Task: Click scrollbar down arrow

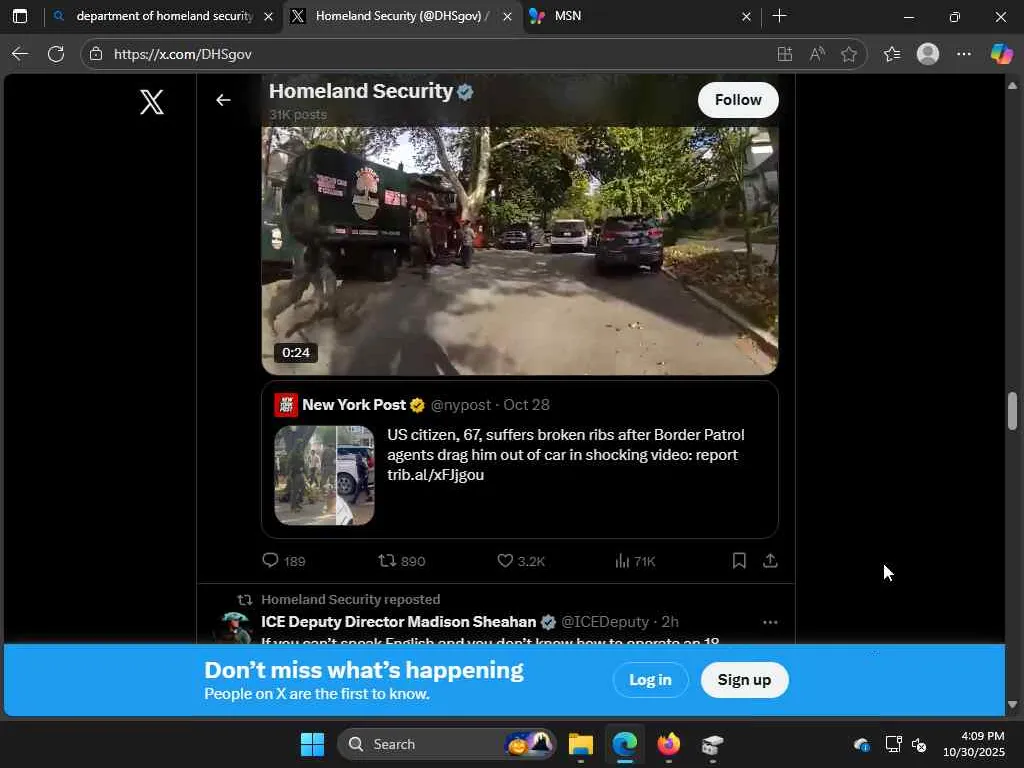Action: pyautogui.click(x=1012, y=705)
